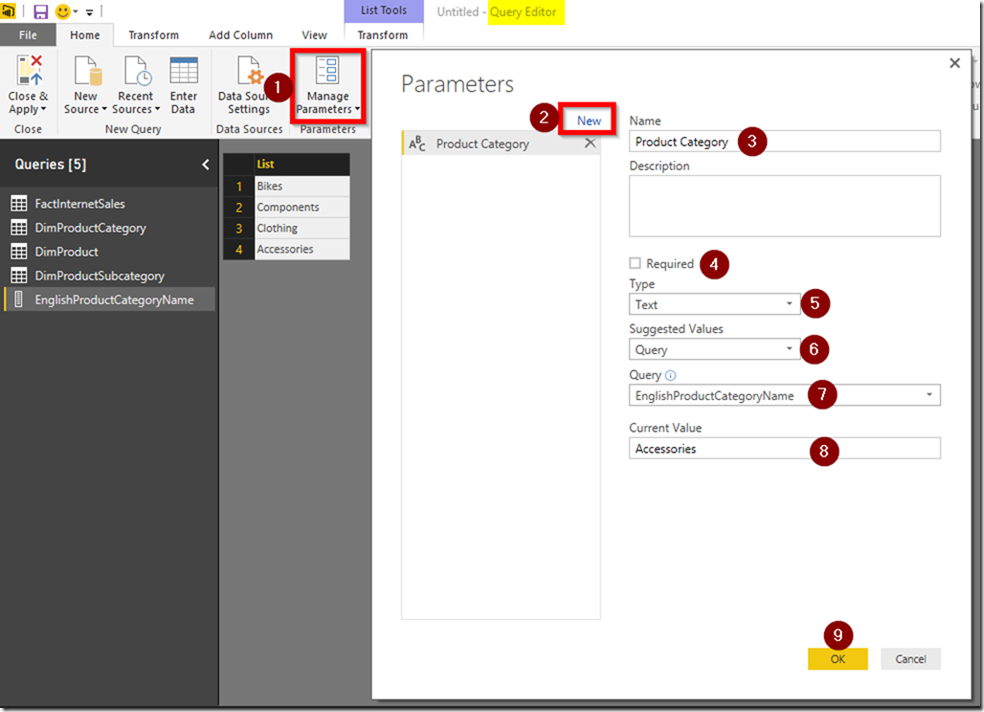Close the Parameters dialog with X

(x=955, y=63)
